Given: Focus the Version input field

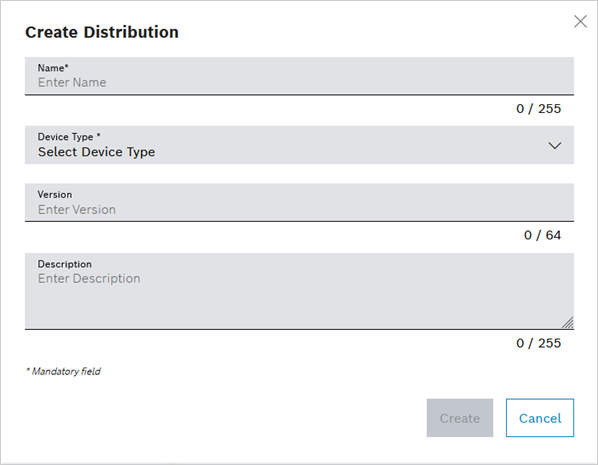Looking at the screenshot, I should [299, 203].
